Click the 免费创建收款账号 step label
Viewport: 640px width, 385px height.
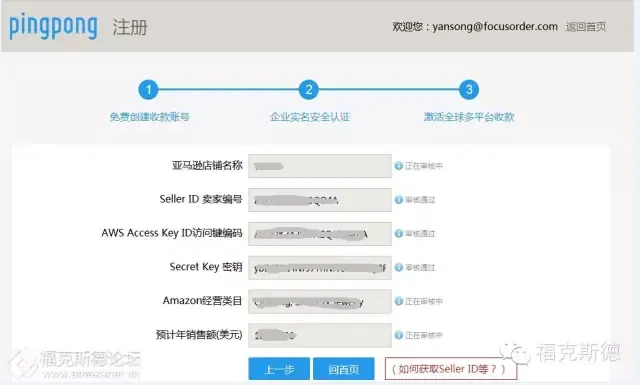tap(149, 117)
